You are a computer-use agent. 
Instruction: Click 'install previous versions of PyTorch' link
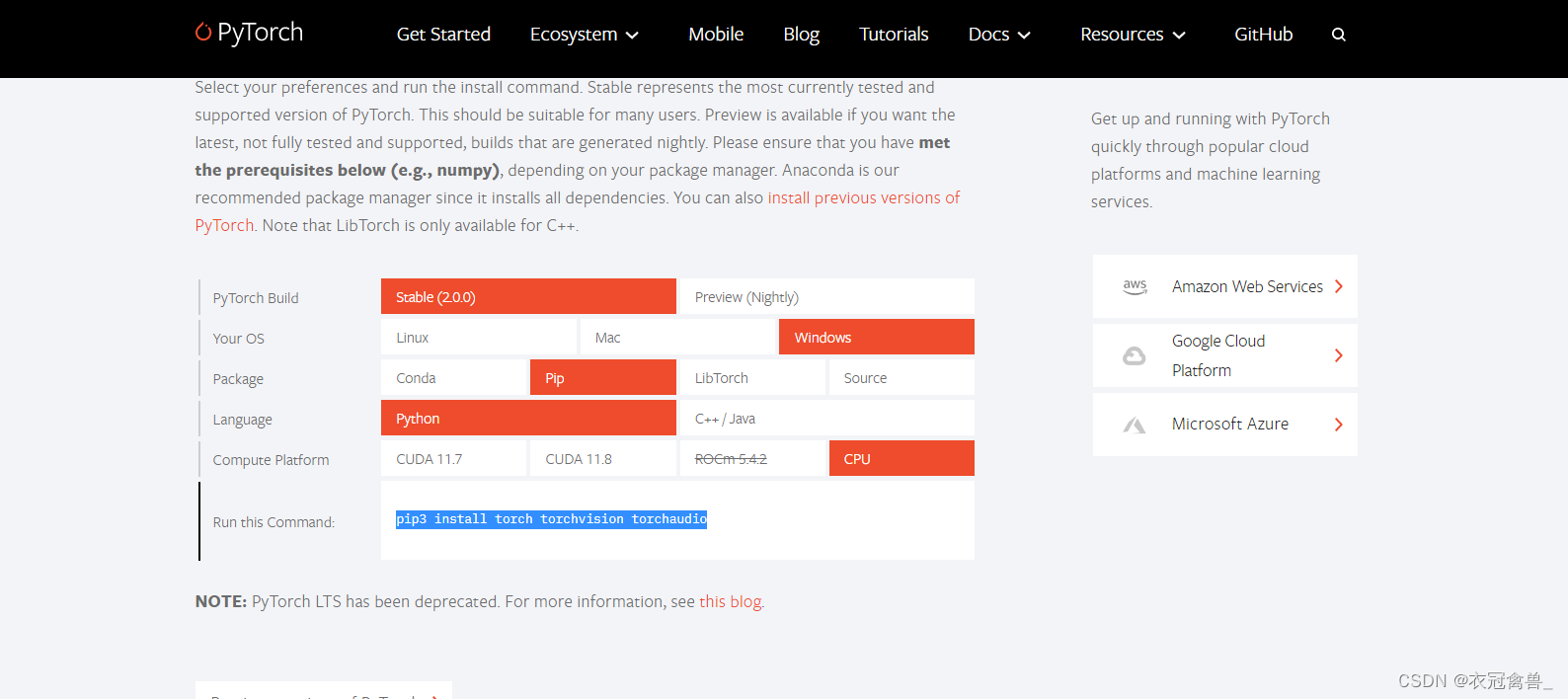tap(864, 197)
